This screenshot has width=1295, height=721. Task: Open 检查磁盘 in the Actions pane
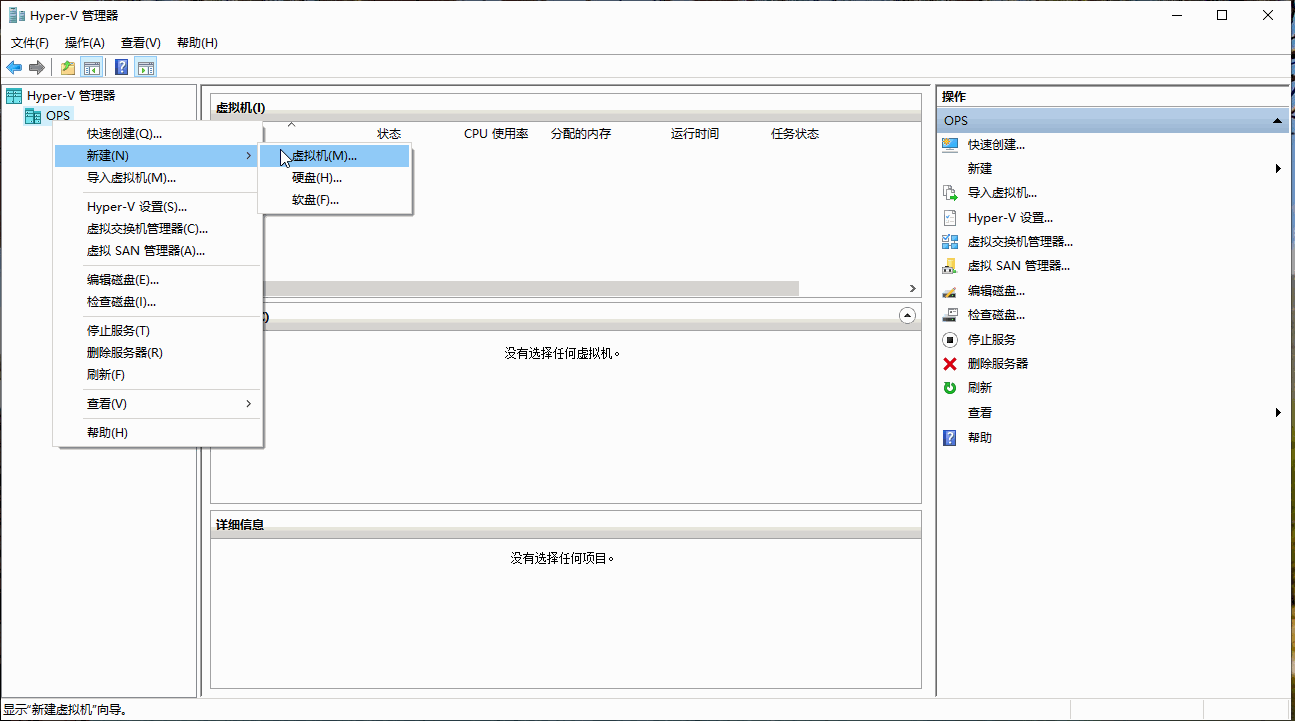tap(996, 315)
